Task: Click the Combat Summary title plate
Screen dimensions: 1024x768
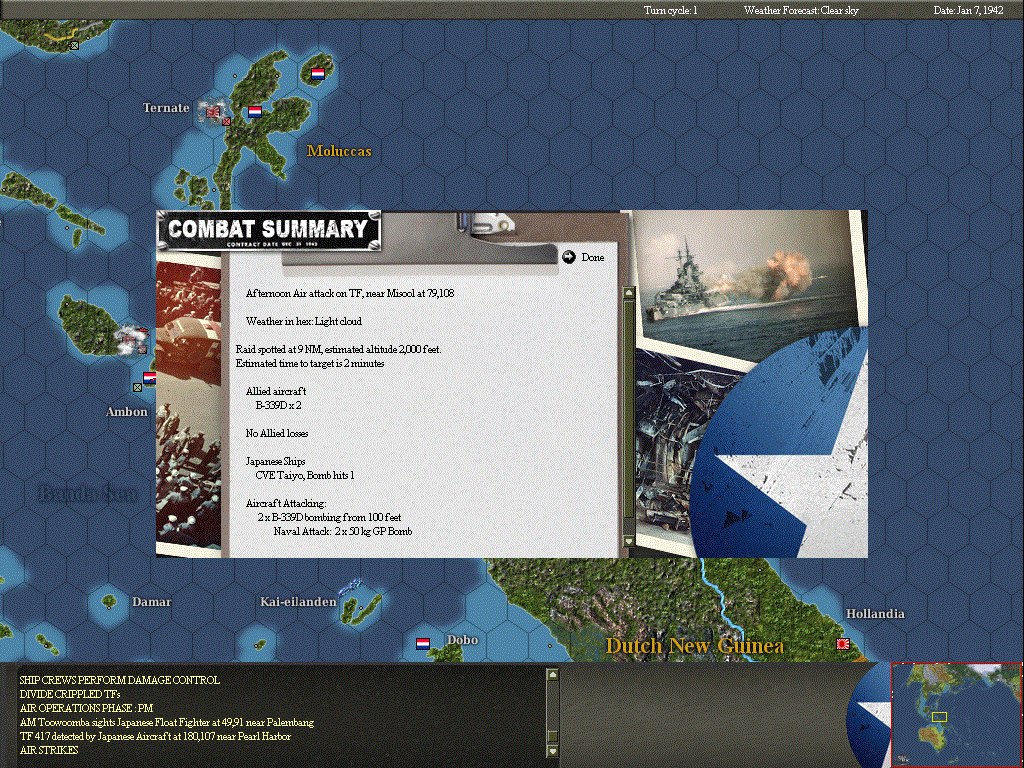Action: 268,231
